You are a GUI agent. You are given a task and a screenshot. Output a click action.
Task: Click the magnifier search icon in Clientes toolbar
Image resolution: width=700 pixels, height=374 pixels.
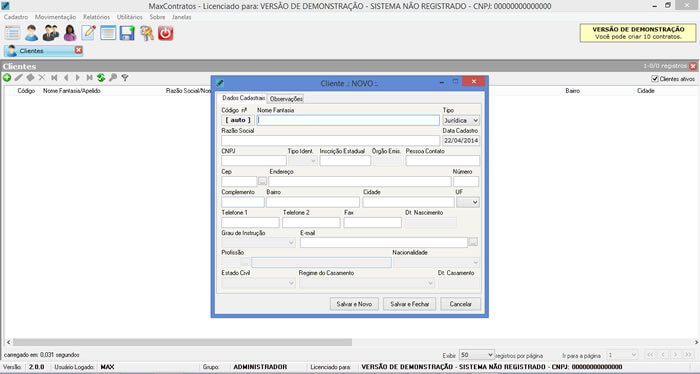tap(113, 78)
